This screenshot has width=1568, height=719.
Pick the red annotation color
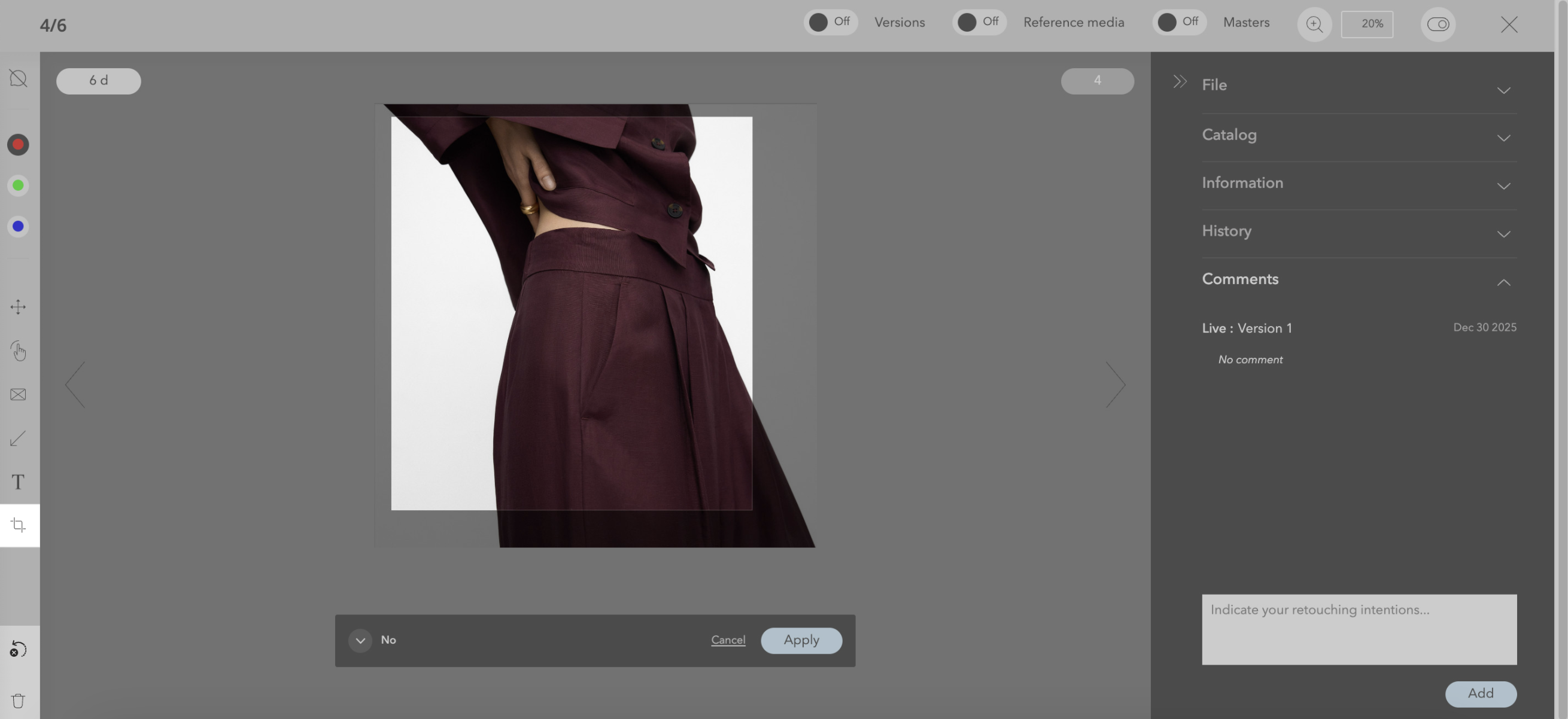pyautogui.click(x=19, y=145)
